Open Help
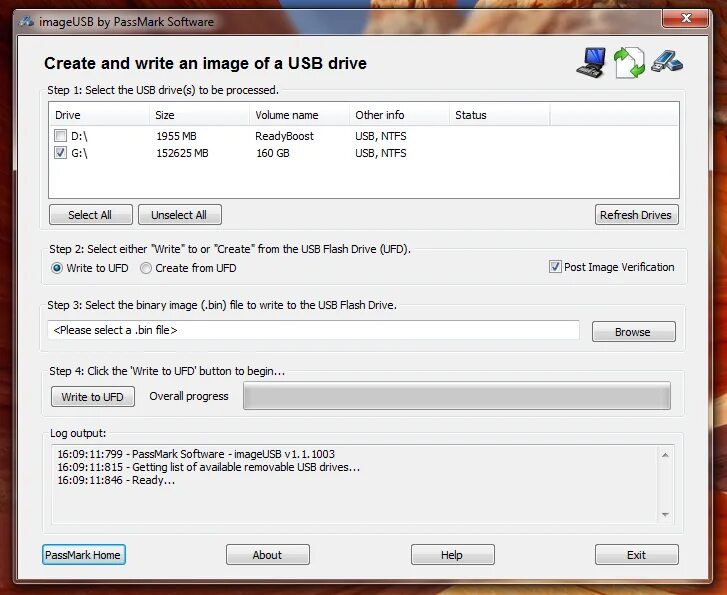Screen dimensions: 727x595 point(453,555)
